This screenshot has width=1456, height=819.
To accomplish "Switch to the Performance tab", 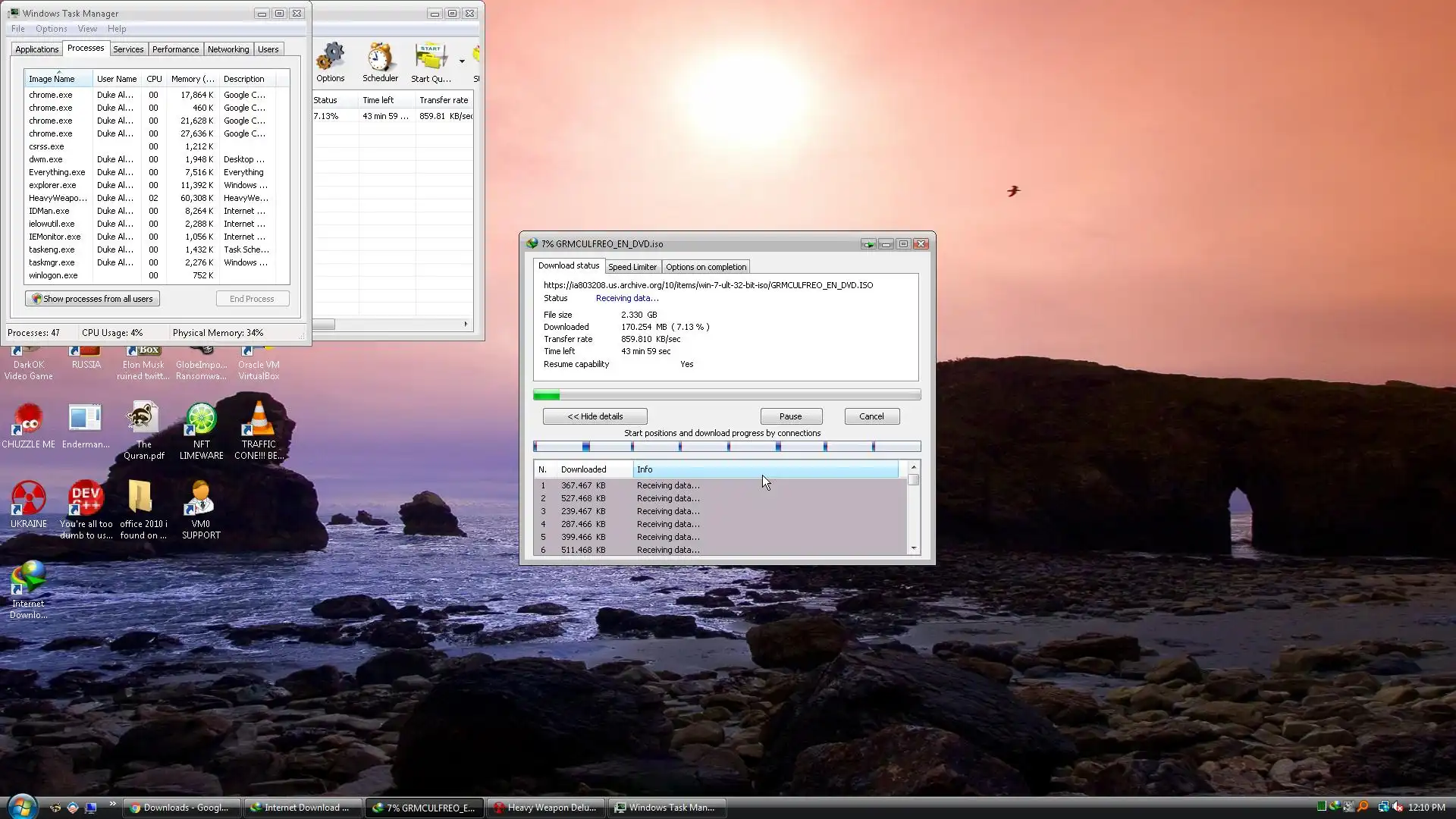I will 175,49.
